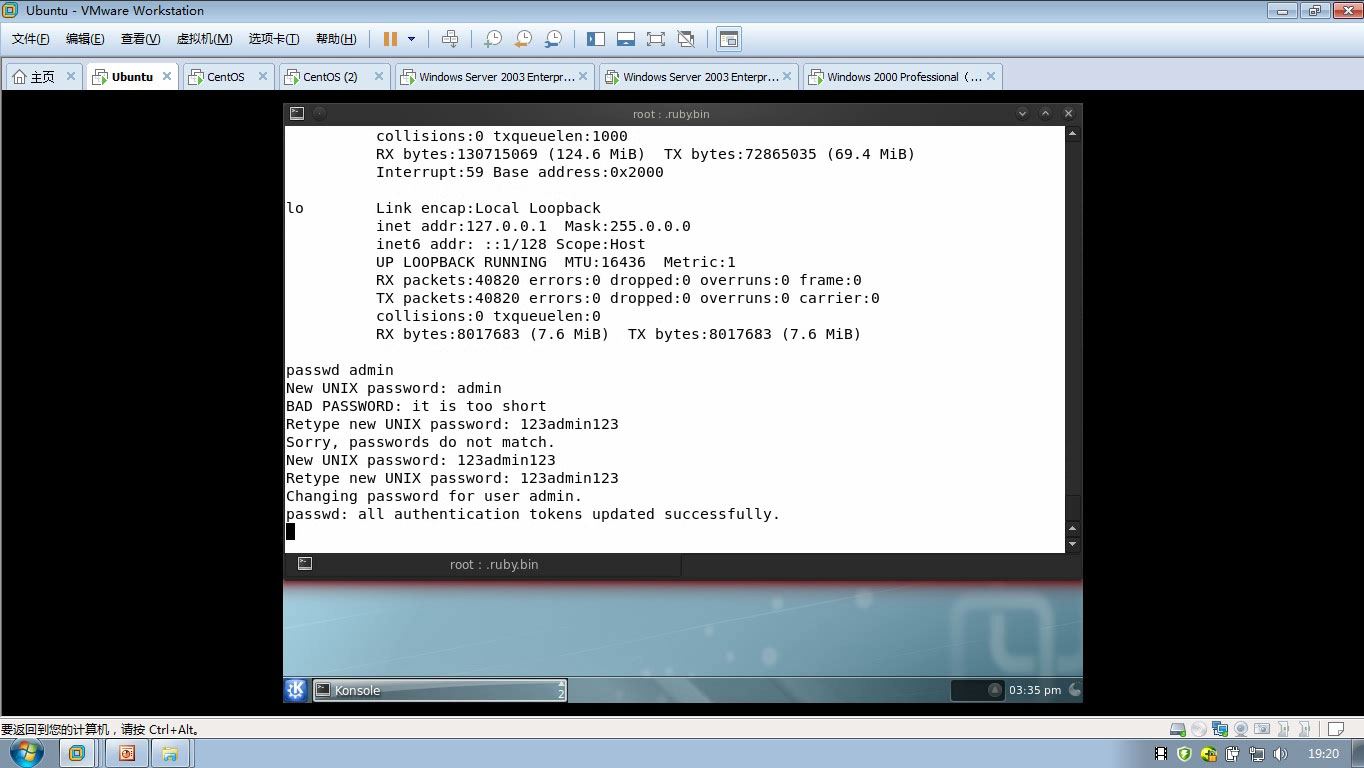Open the message log note icon
The width and height of the screenshot is (1364, 768).
(1336, 729)
